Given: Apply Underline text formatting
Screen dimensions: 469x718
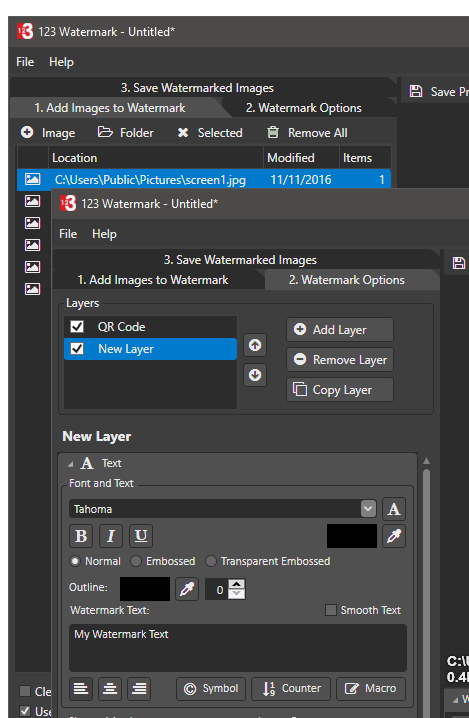Looking at the screenshot, I should 141,536.
